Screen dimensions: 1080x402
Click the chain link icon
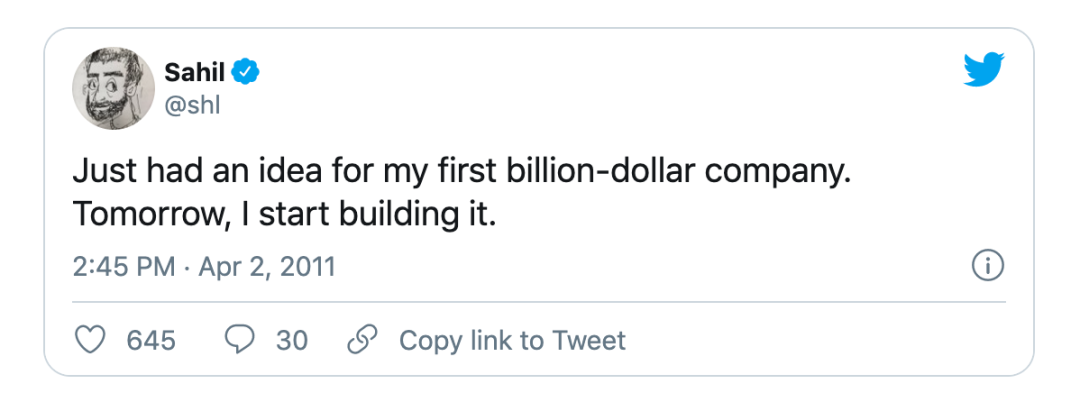tap(360, 340)
